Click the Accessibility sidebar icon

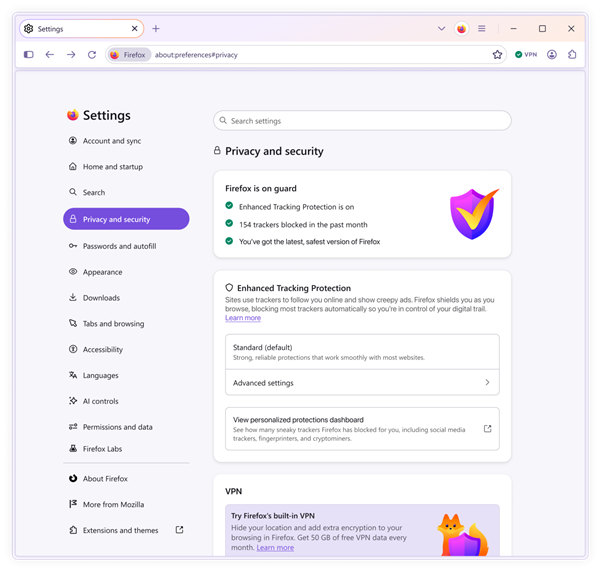pyautogui.click(x=73, y=349)
